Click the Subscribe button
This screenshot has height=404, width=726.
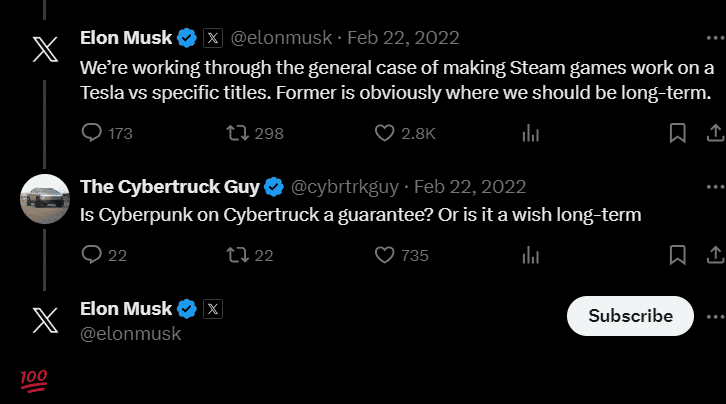tap(630, 316)
